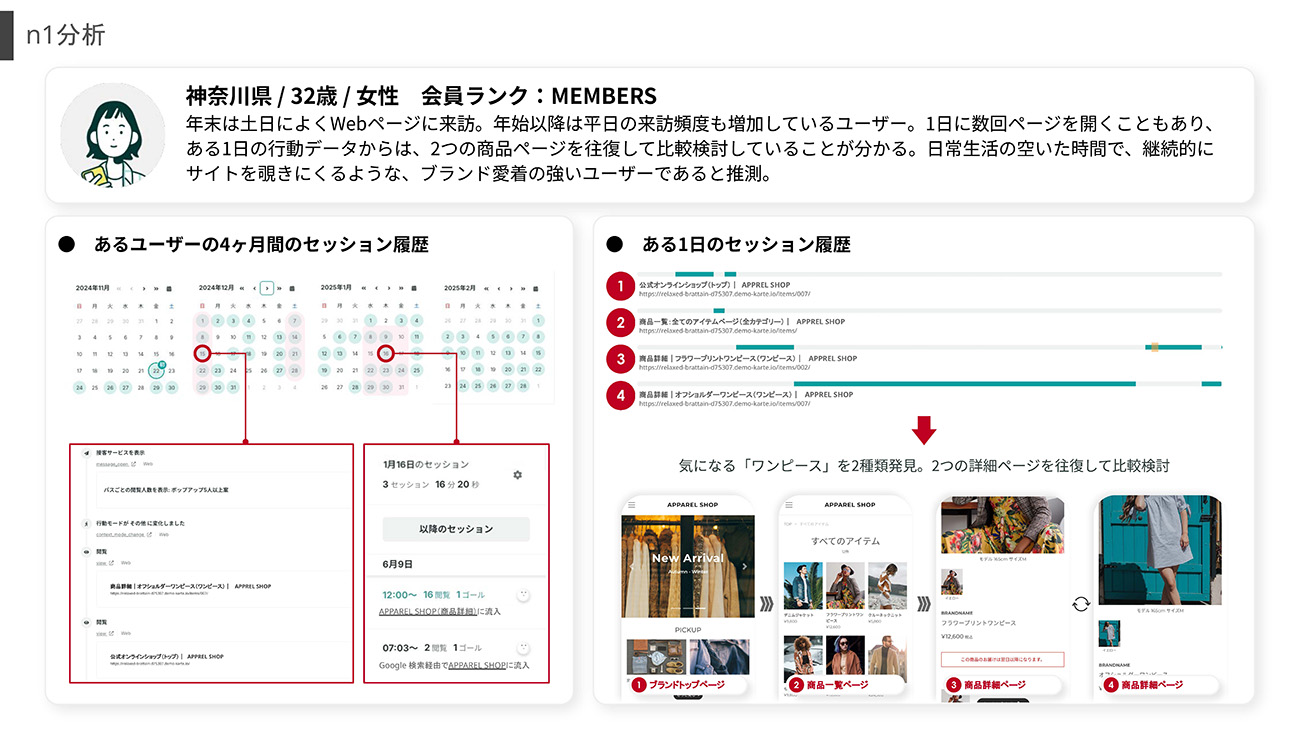Open external link icon beside message_open
This screenshot has height=731, width=1300.
pos(133,464)
